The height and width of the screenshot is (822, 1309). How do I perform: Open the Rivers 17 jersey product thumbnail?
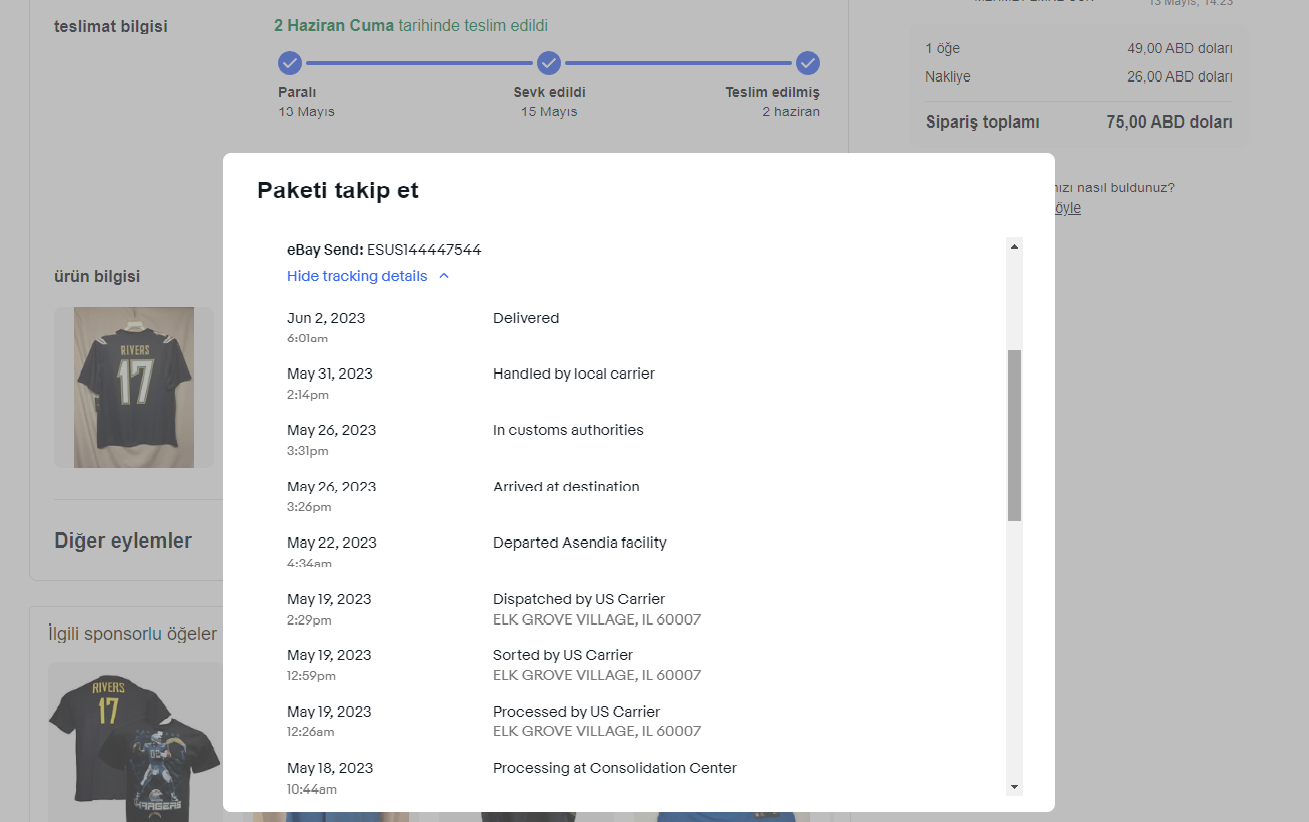click(x=134, y=387)
